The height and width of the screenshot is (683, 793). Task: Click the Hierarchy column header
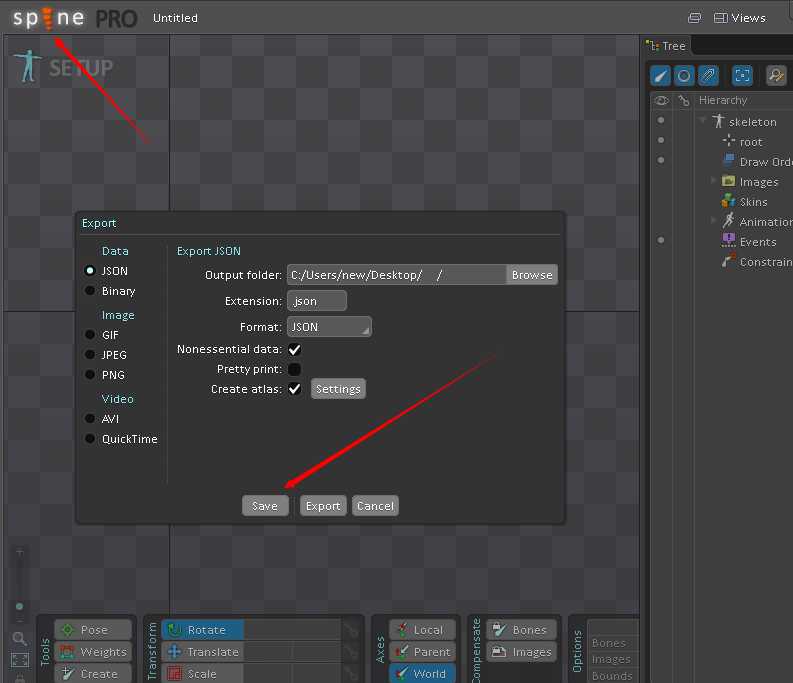[x=722, y=100]
